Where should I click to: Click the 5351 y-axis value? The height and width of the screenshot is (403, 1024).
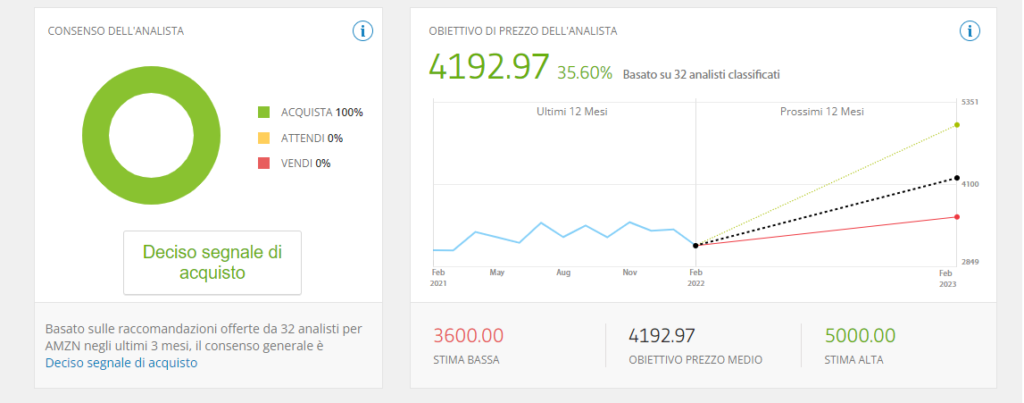click(970, 103)
